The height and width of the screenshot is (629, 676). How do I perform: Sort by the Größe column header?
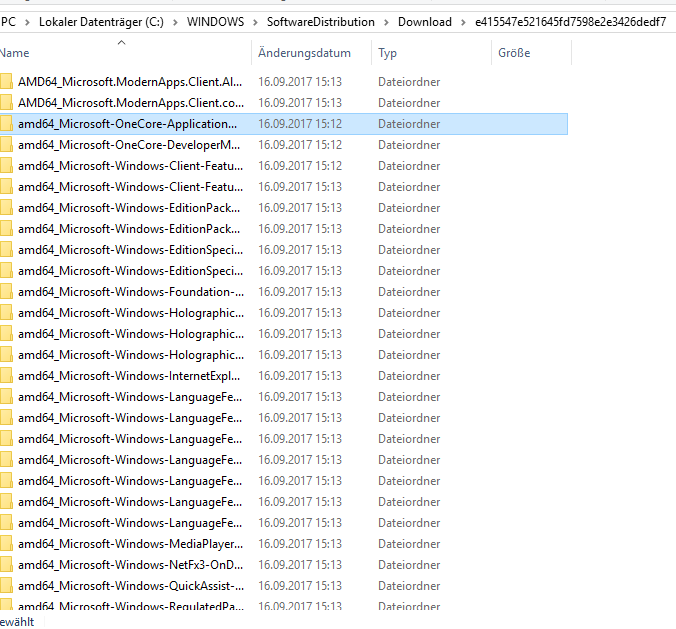pos(514,53)
